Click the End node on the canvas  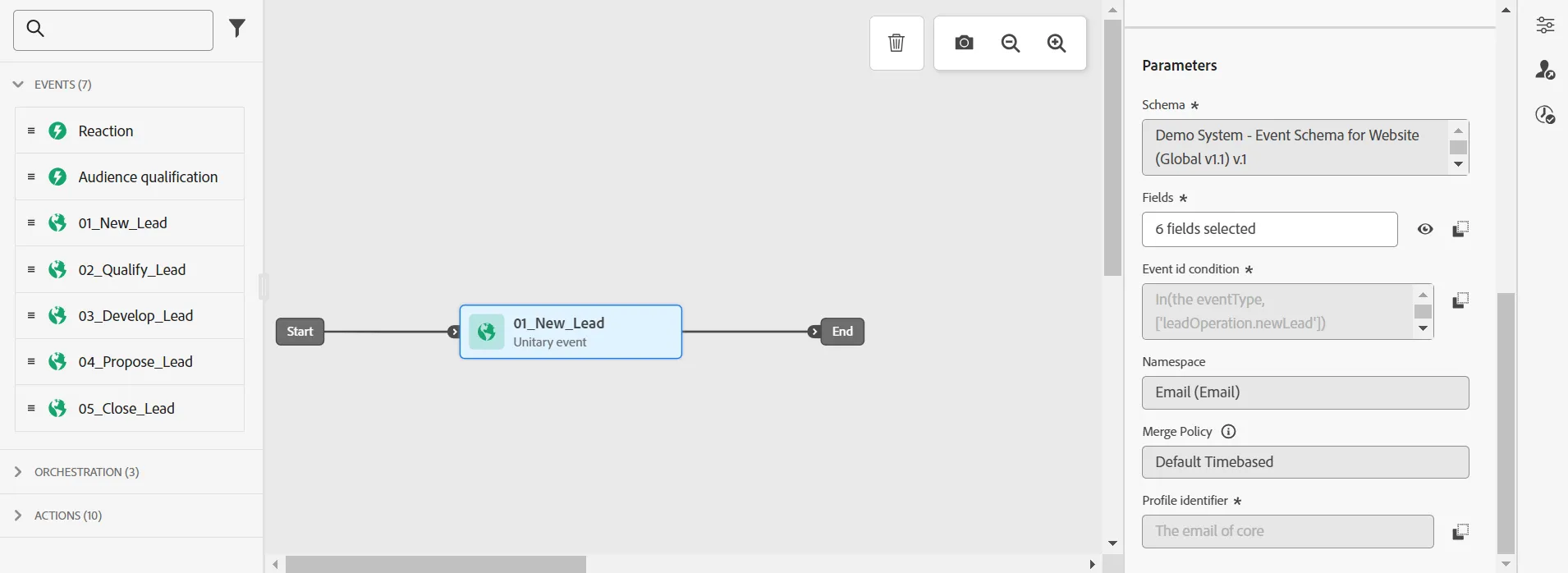click(842, 332)
